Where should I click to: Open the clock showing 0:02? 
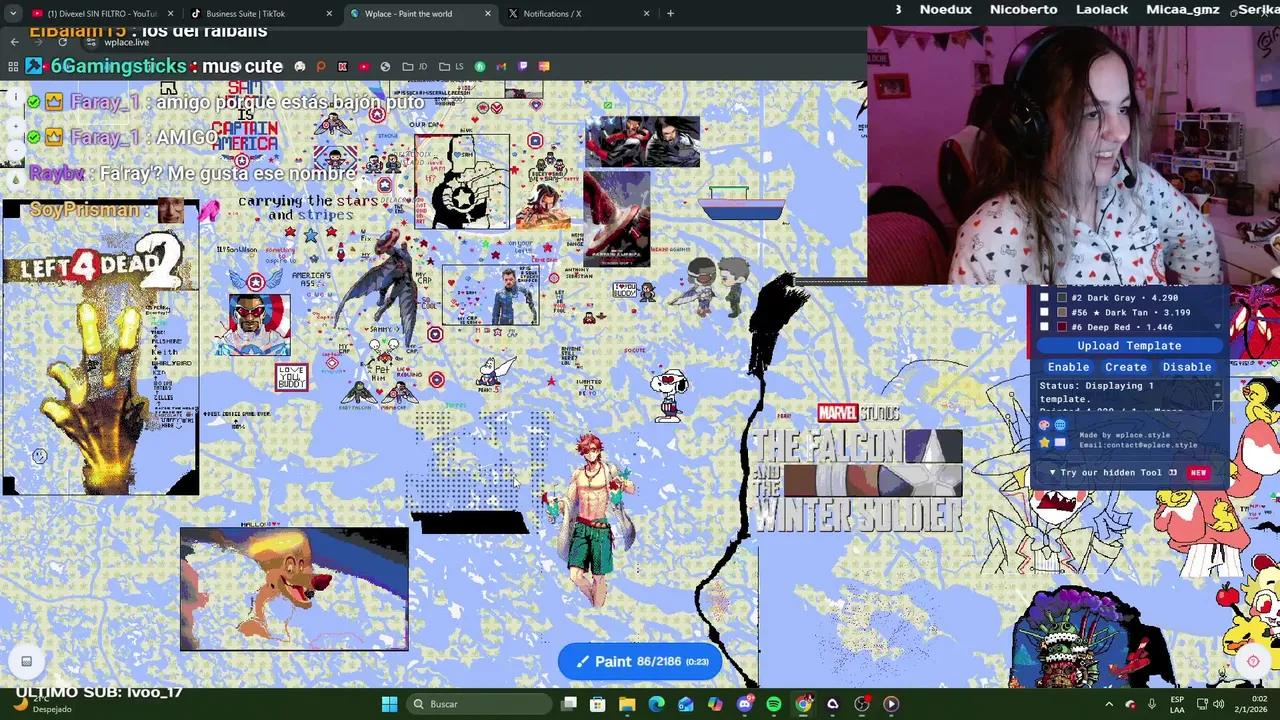[1253, 704]
